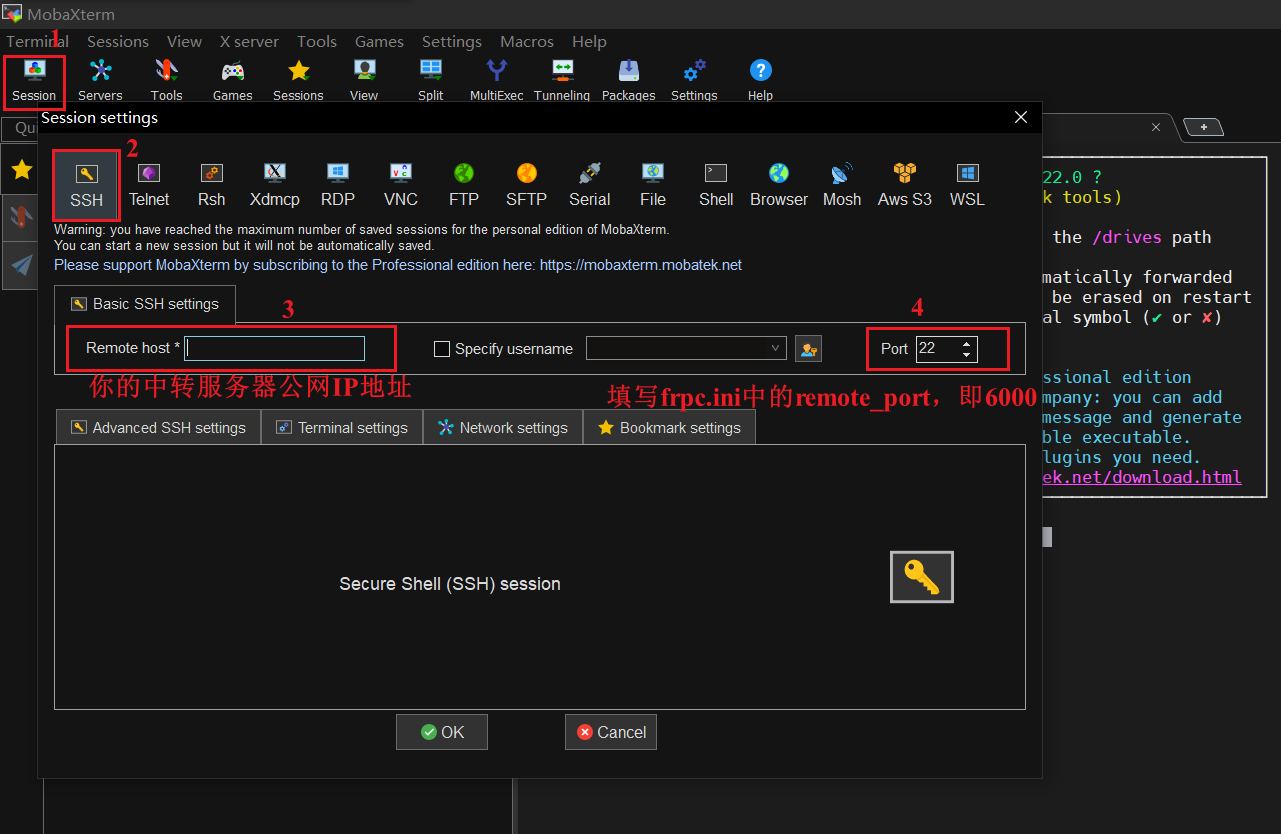The image size is (1281, 834).
Task: Confirm session with the OK button
Action: pyautogui.click(x=442, y=732)
